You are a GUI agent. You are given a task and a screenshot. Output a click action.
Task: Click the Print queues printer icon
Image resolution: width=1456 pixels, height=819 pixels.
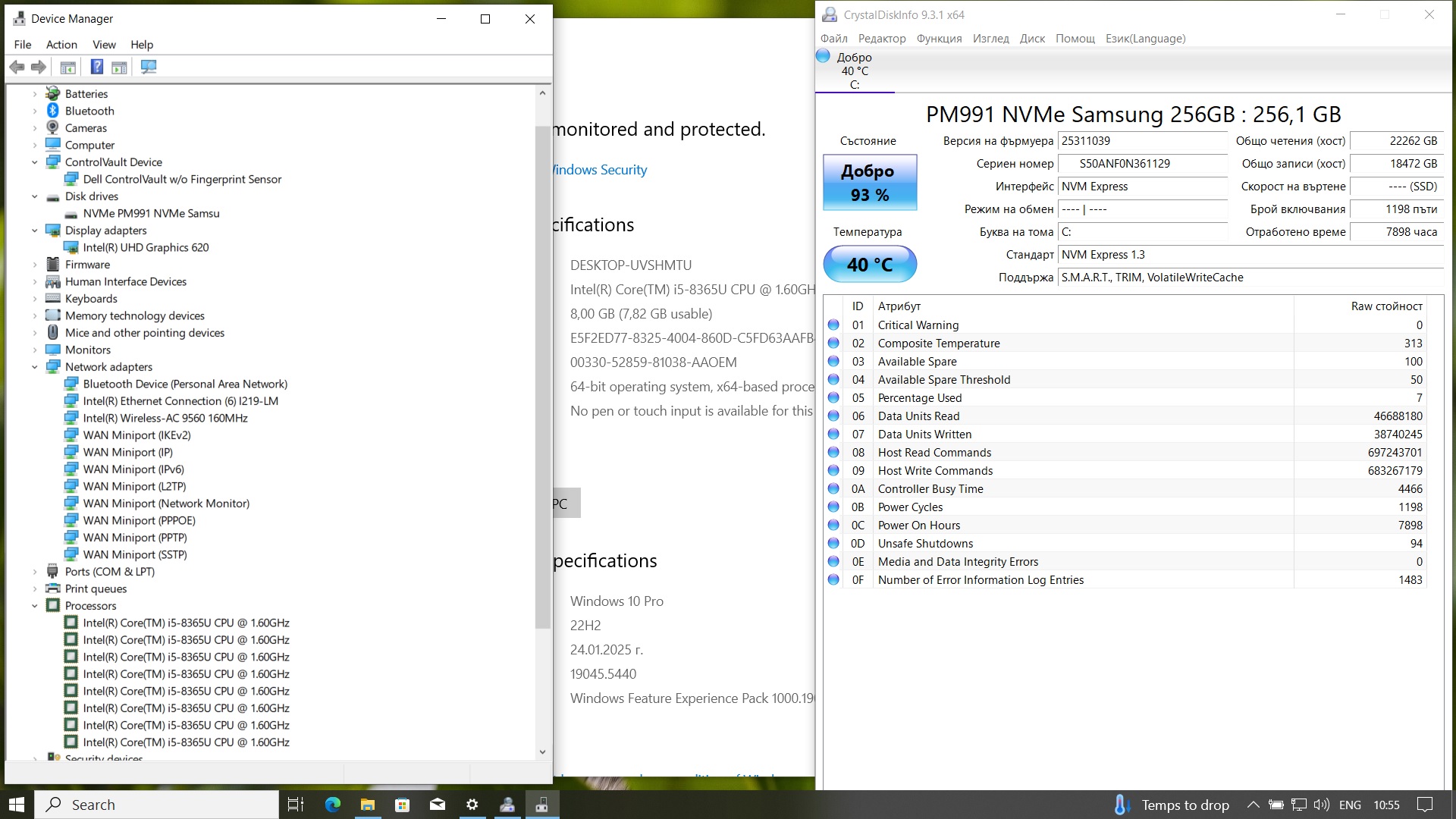[x=52, y=588]
